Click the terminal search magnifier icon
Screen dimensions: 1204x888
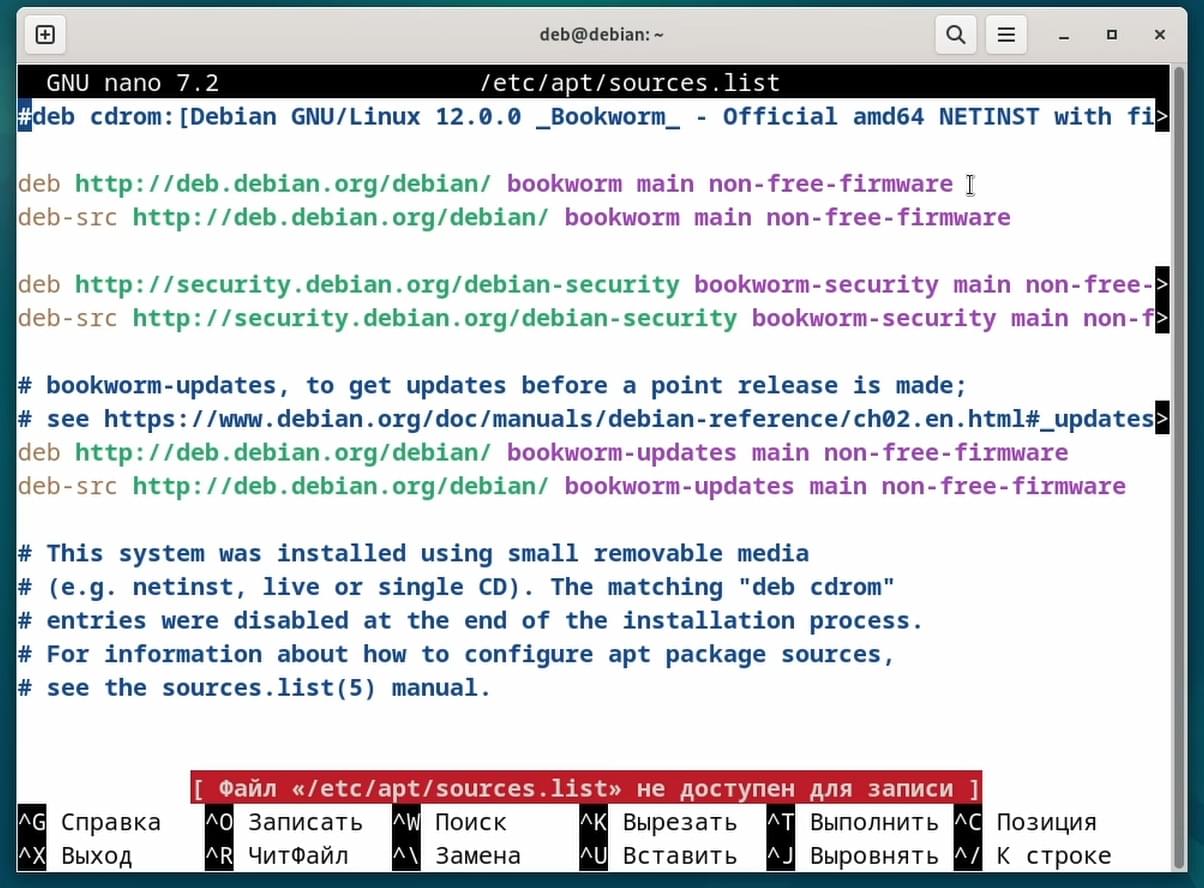tap(956, 35)
